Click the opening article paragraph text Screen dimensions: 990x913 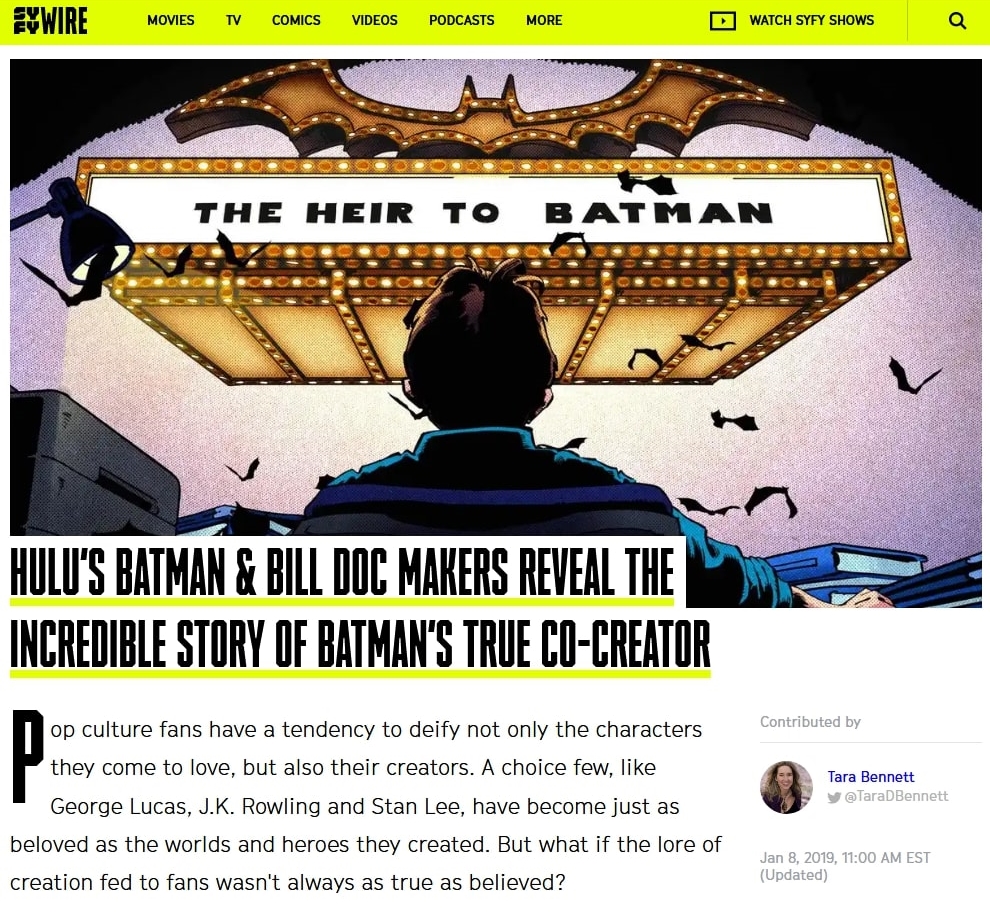(366, 806)
